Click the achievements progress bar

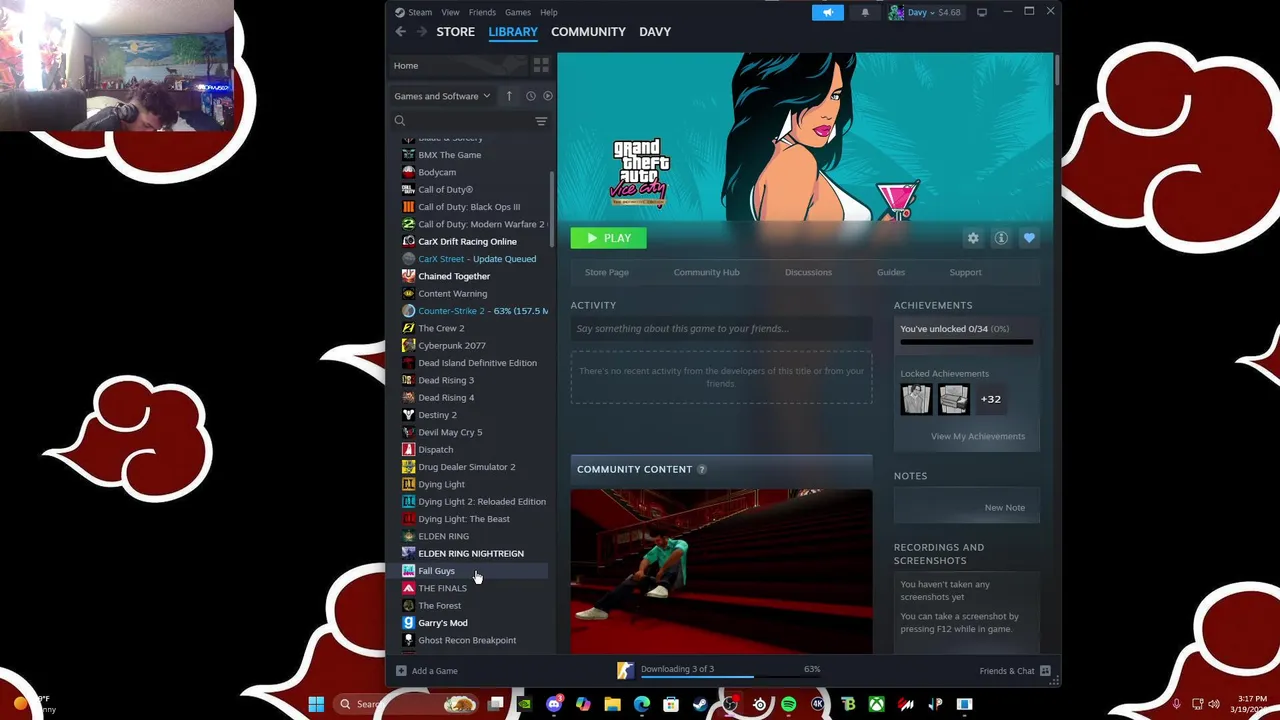pos(966,342)
